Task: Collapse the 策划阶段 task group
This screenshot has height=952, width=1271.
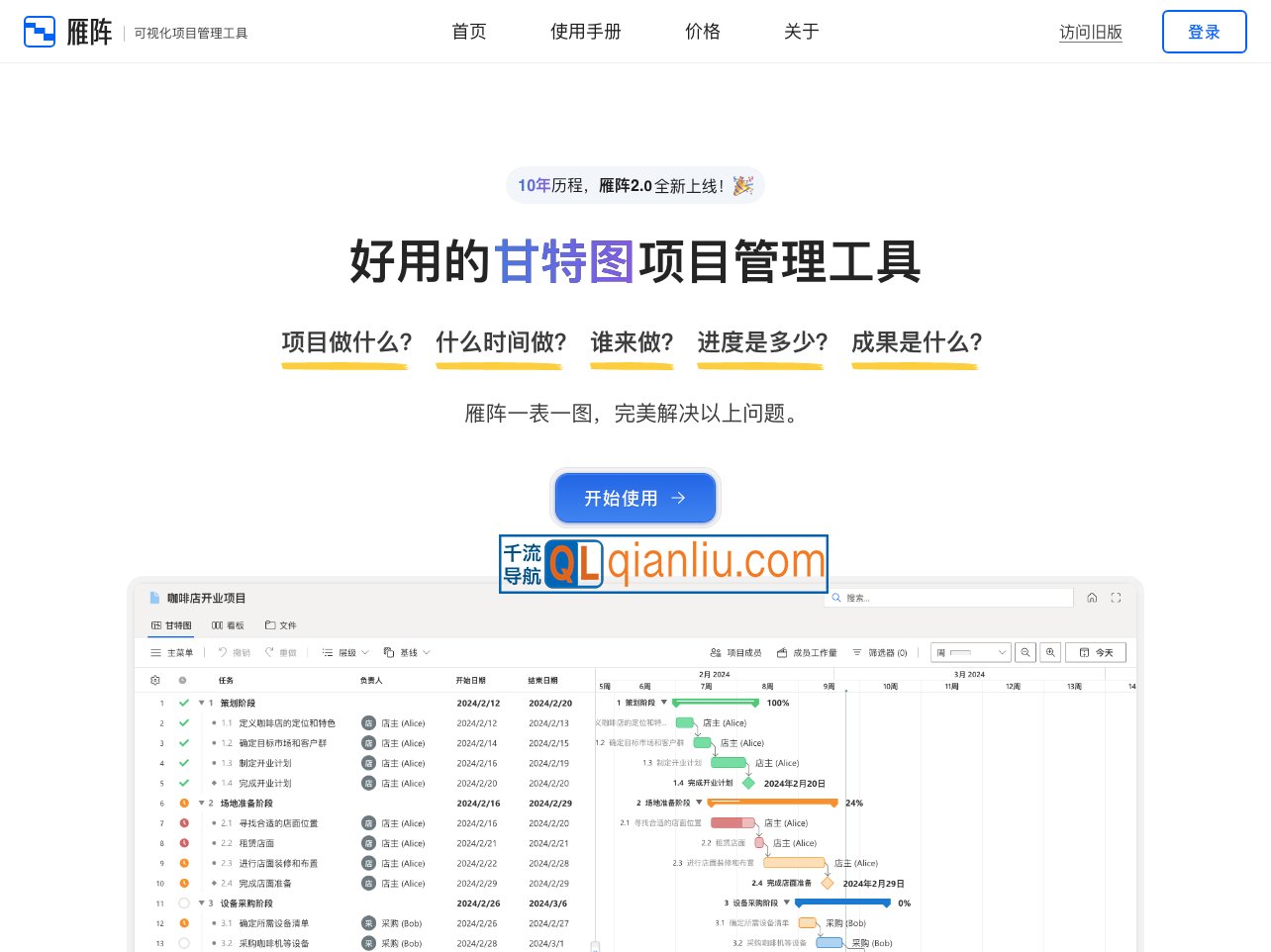Action: (201, 703)
